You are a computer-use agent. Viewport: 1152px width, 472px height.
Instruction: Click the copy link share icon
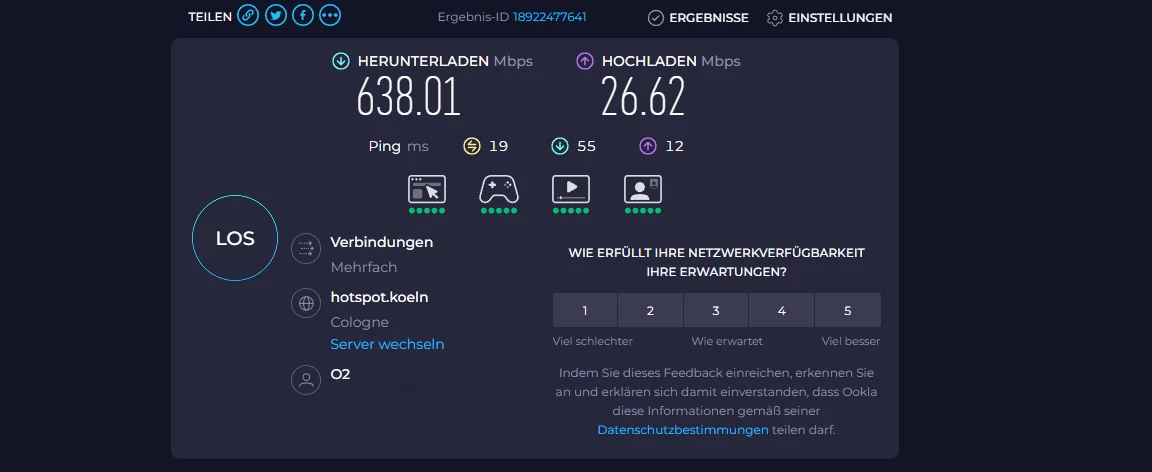248,16
